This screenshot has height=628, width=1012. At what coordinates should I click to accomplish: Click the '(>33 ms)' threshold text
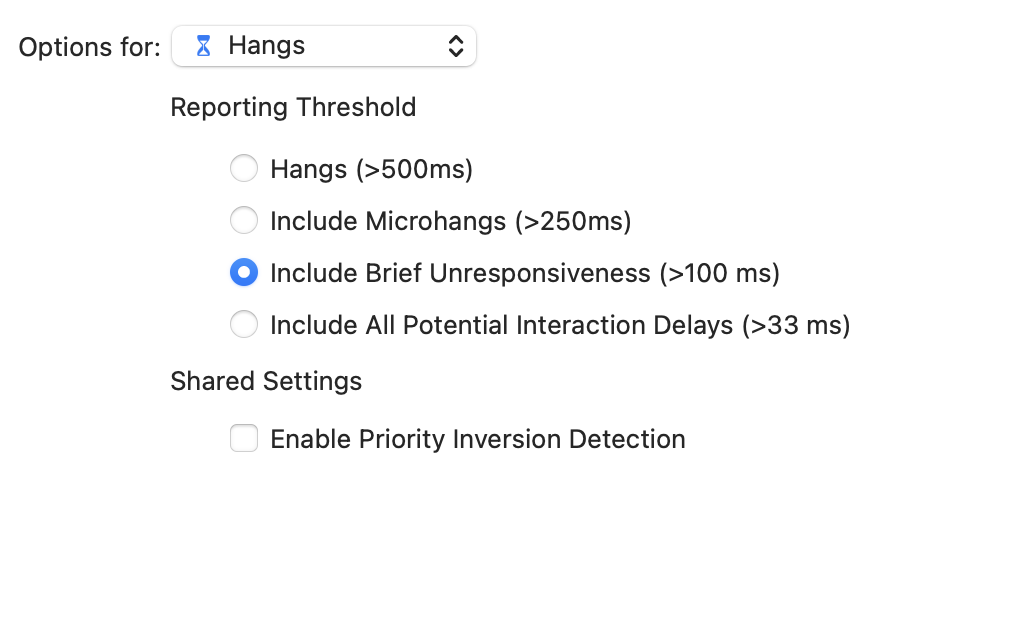[x=796, y=325]
